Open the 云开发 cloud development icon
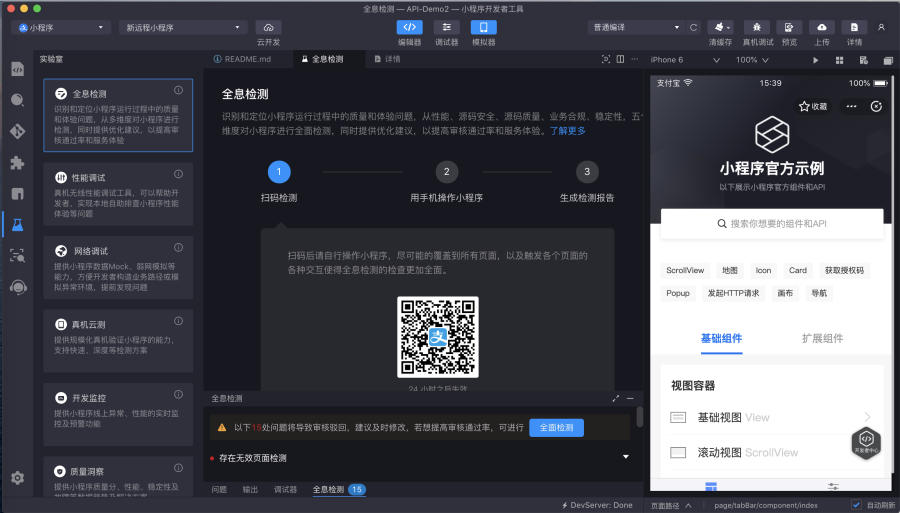 [x=268, y=28]
